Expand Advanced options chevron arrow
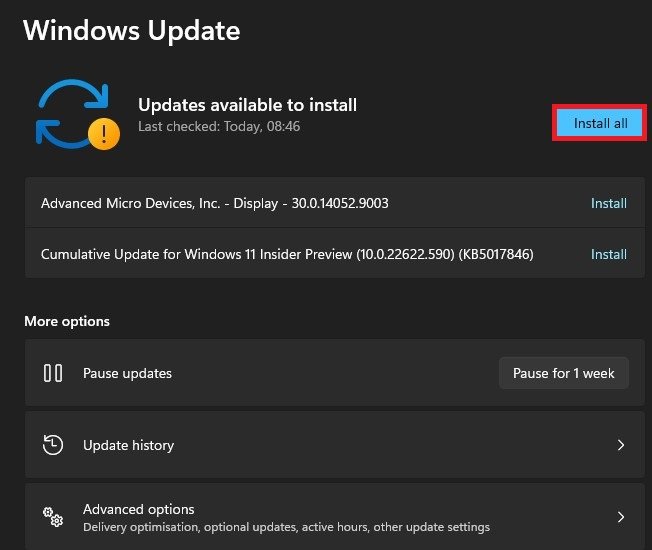652x550 pixels. (621, 517)
